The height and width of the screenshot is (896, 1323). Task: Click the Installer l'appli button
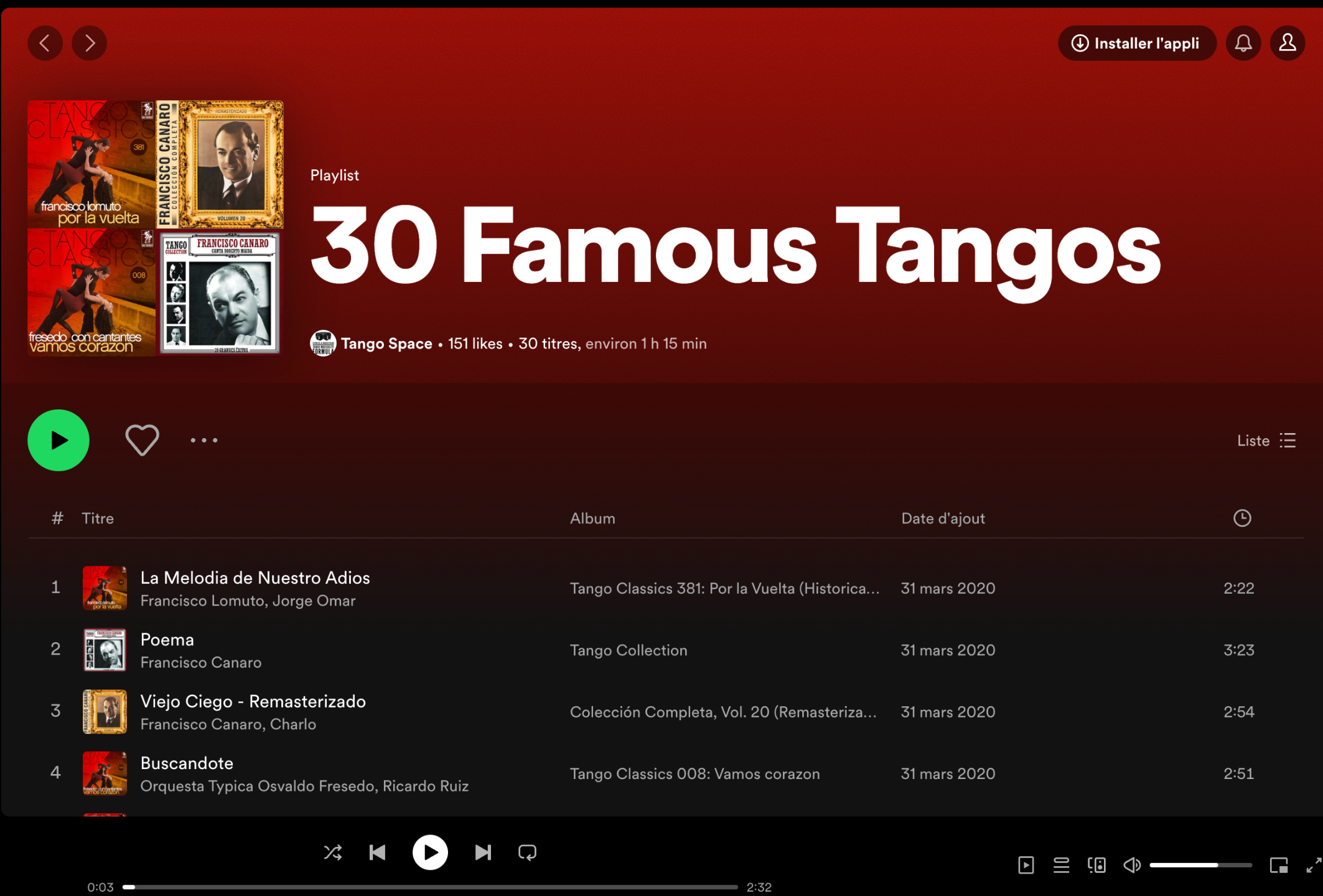(x=1136, y=43)
